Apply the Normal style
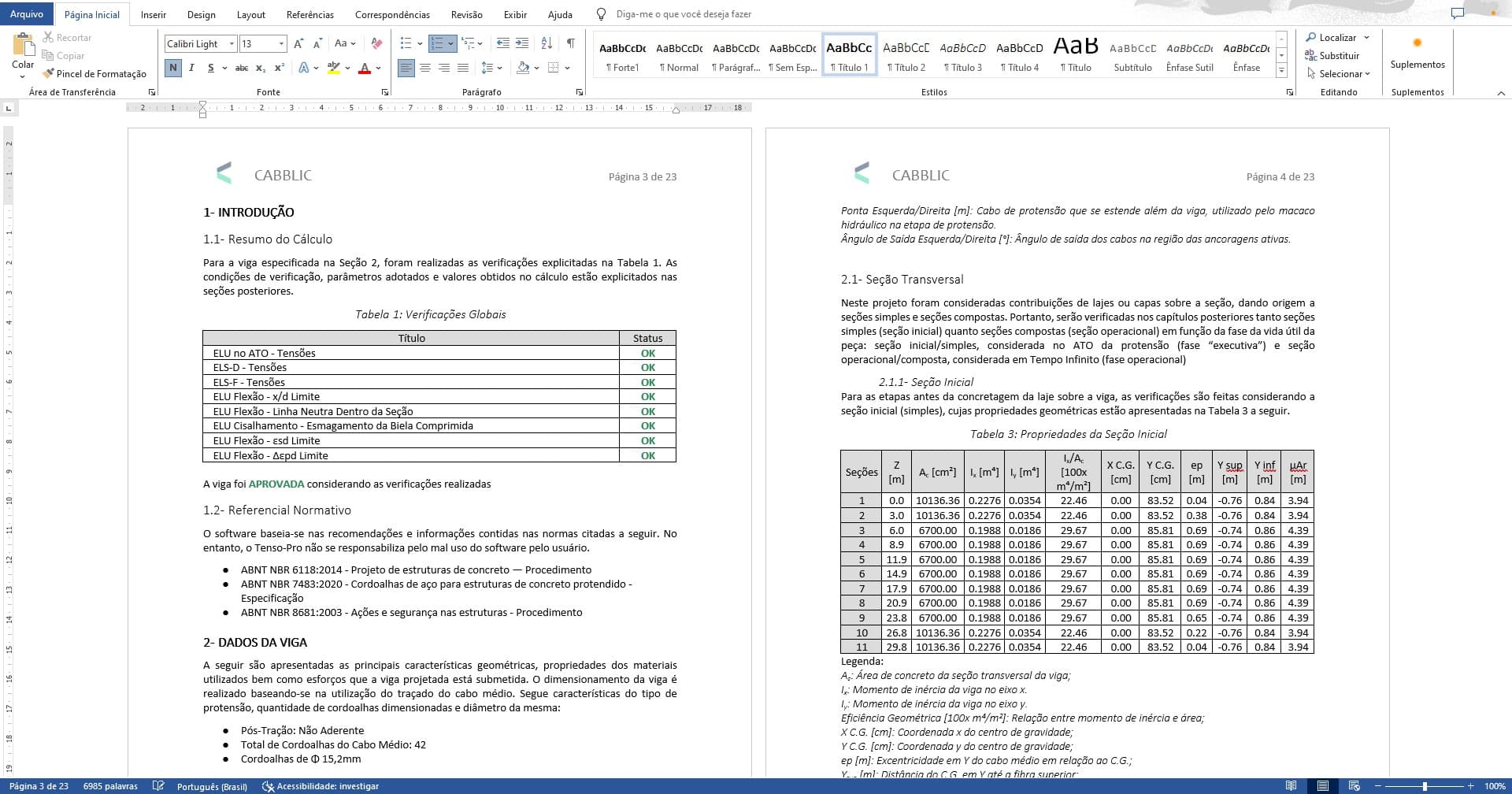1512x794 pixels. 680,56
